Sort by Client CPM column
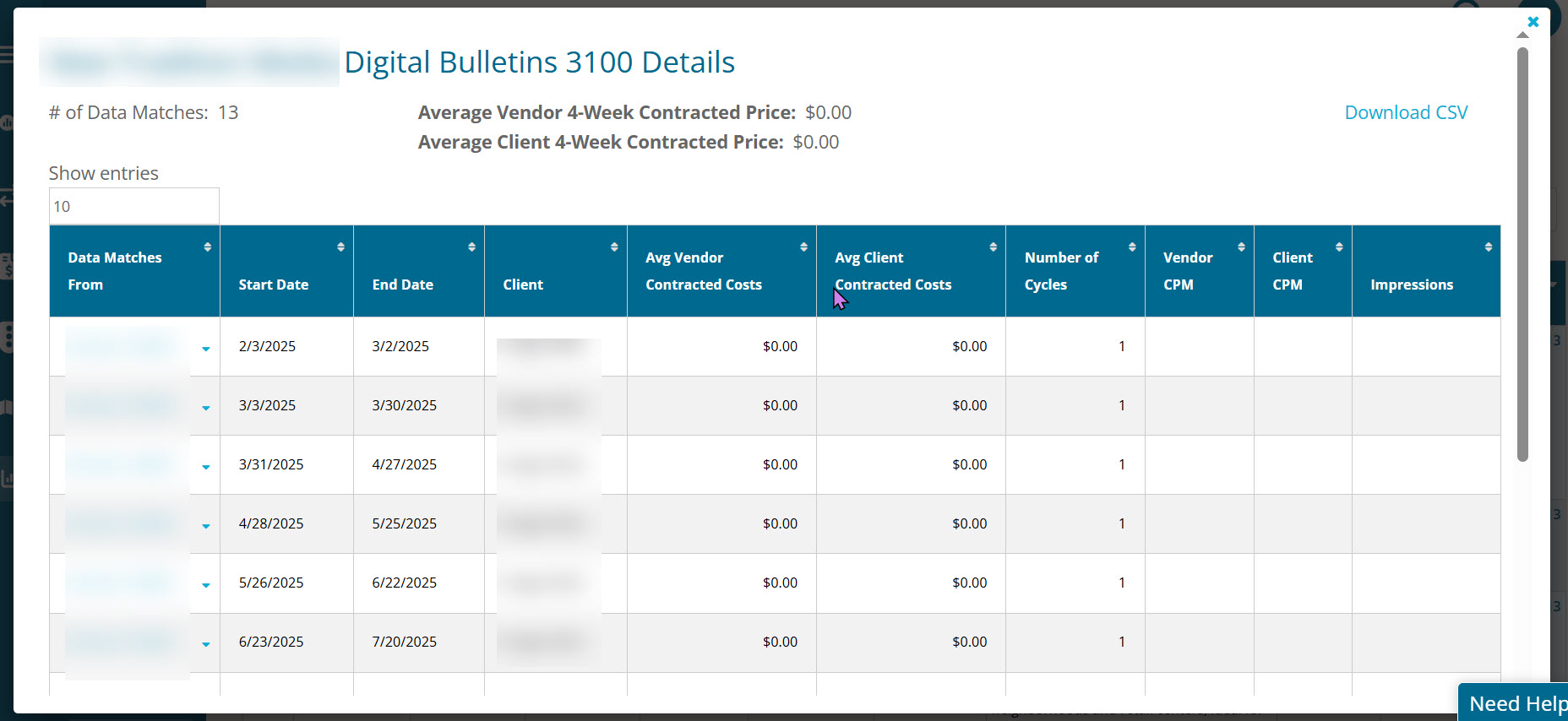Viewport: 1568px width, 721px height. (1302, 271)
